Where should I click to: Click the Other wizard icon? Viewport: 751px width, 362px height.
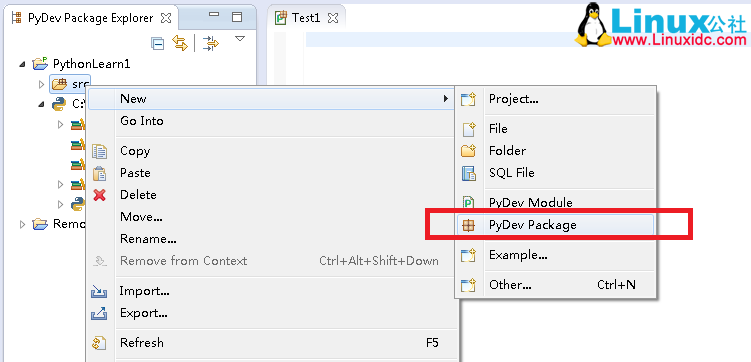point(468,285)
